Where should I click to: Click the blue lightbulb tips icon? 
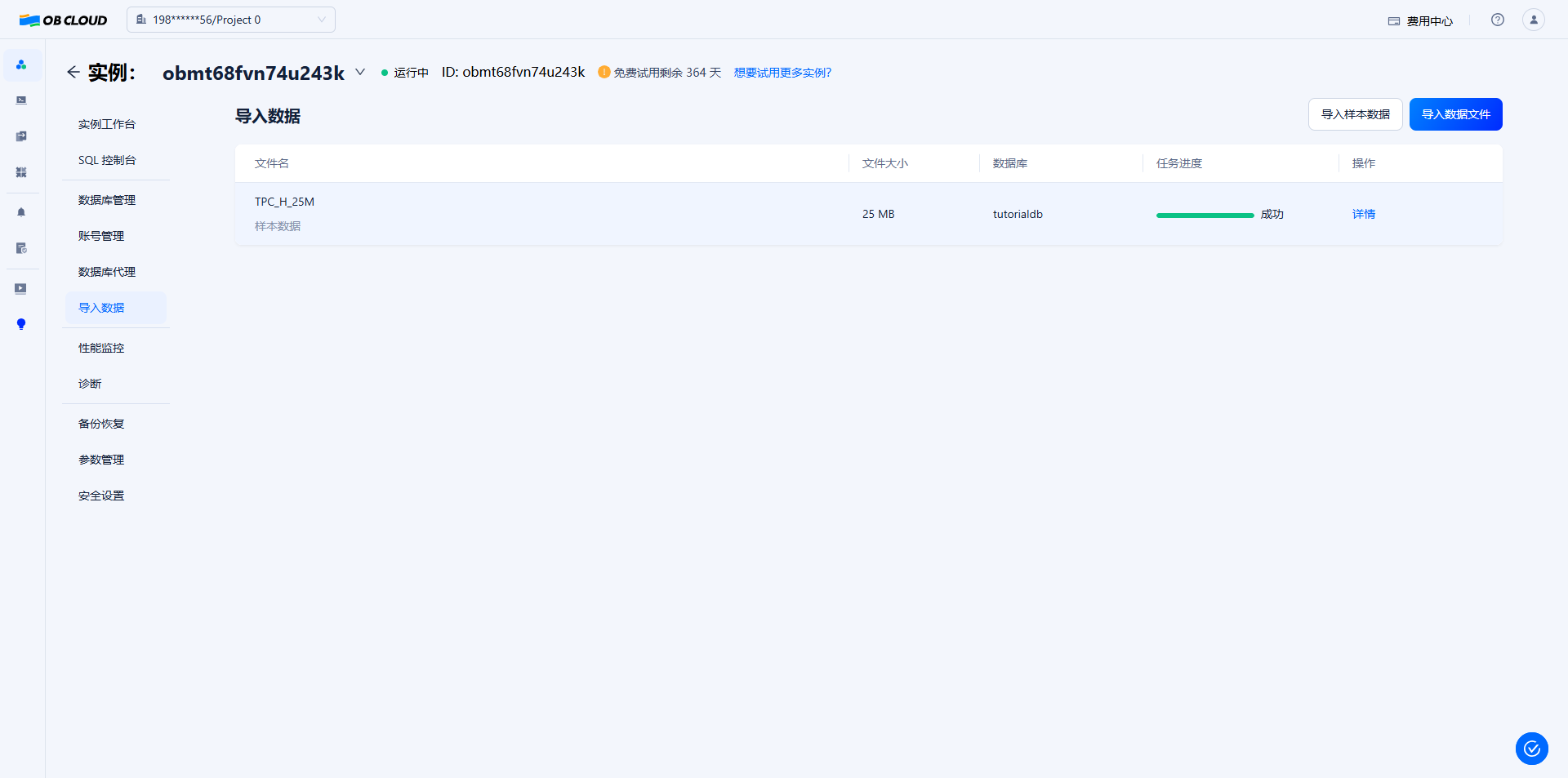(21, 324)
